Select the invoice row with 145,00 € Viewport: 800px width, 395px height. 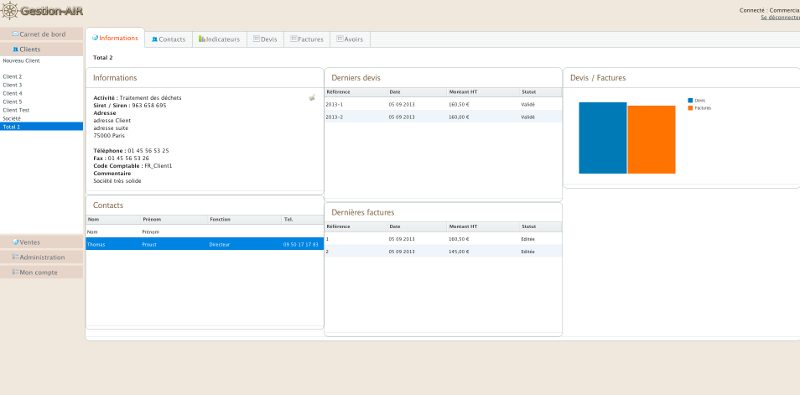pyautogui.click(x=443, y=252)
